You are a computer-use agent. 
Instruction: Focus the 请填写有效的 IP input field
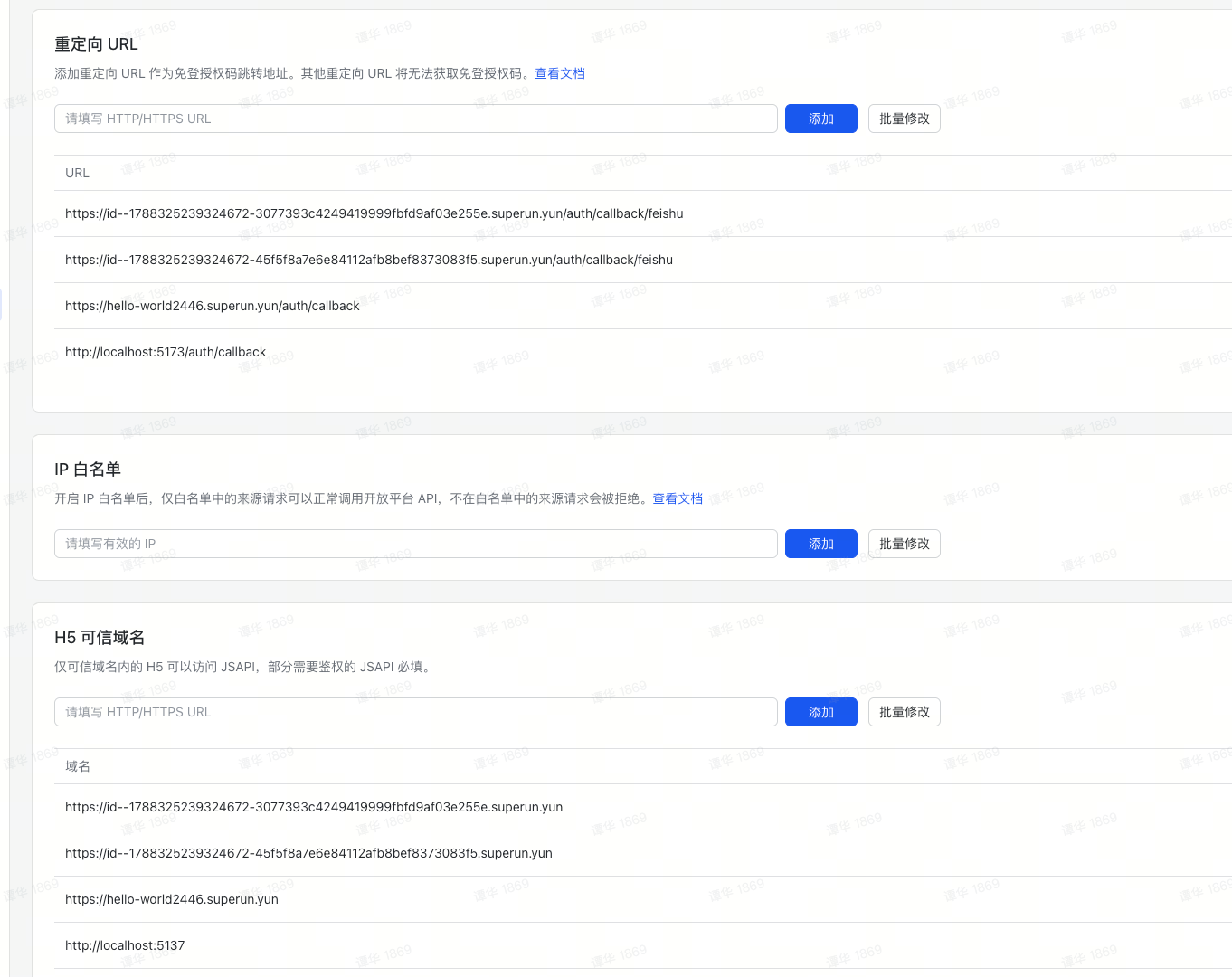415,544
